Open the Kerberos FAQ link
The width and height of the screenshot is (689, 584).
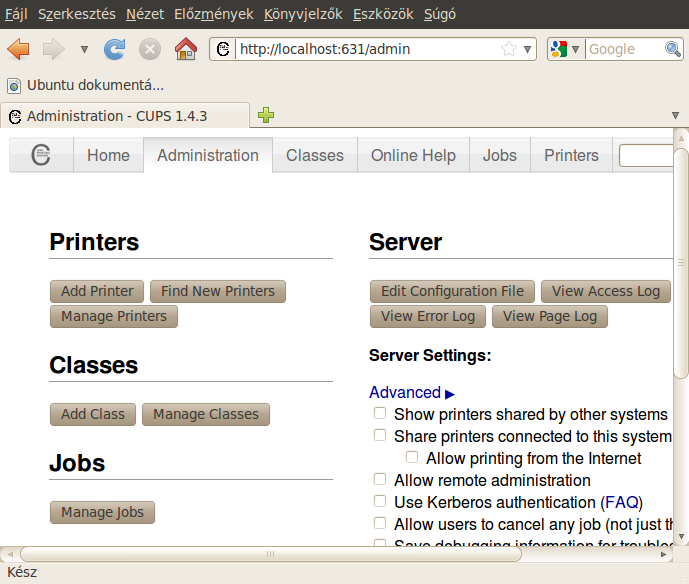[x=622, y=502]
